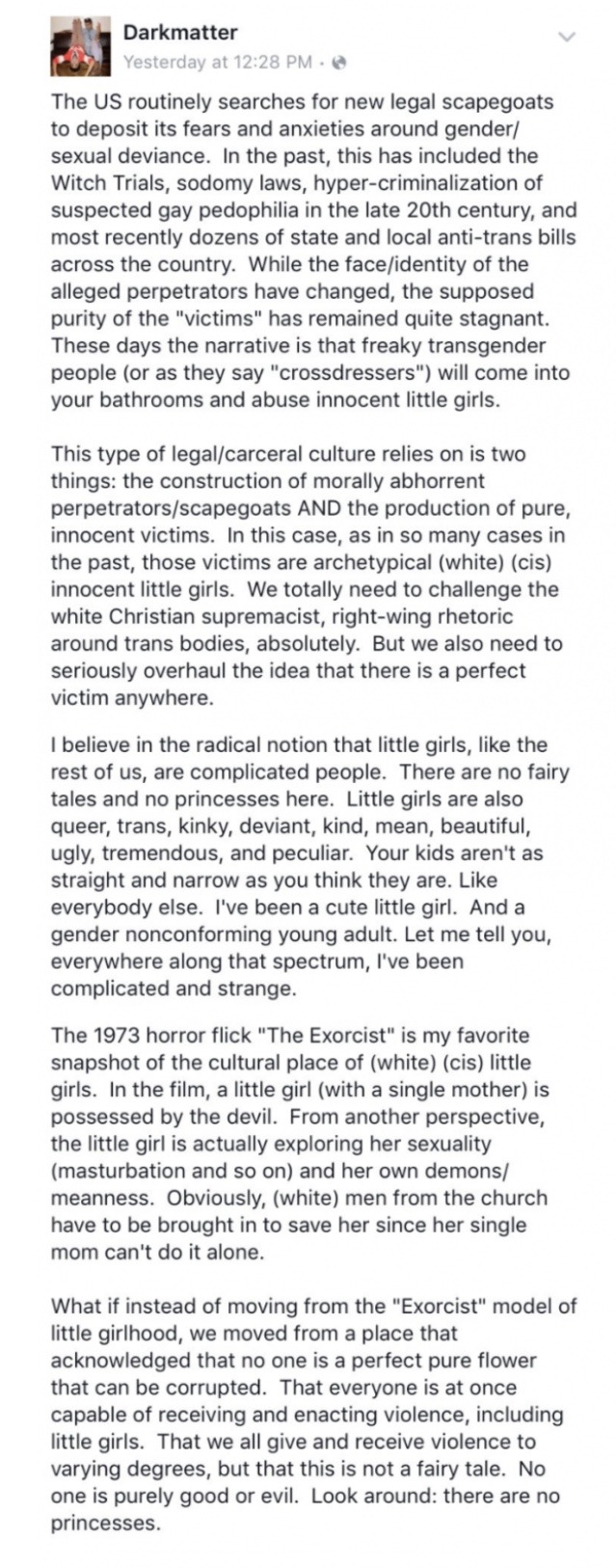Click the globe public privacy icon
This screenshot has width=616, height=1568.
pos(337,63)
